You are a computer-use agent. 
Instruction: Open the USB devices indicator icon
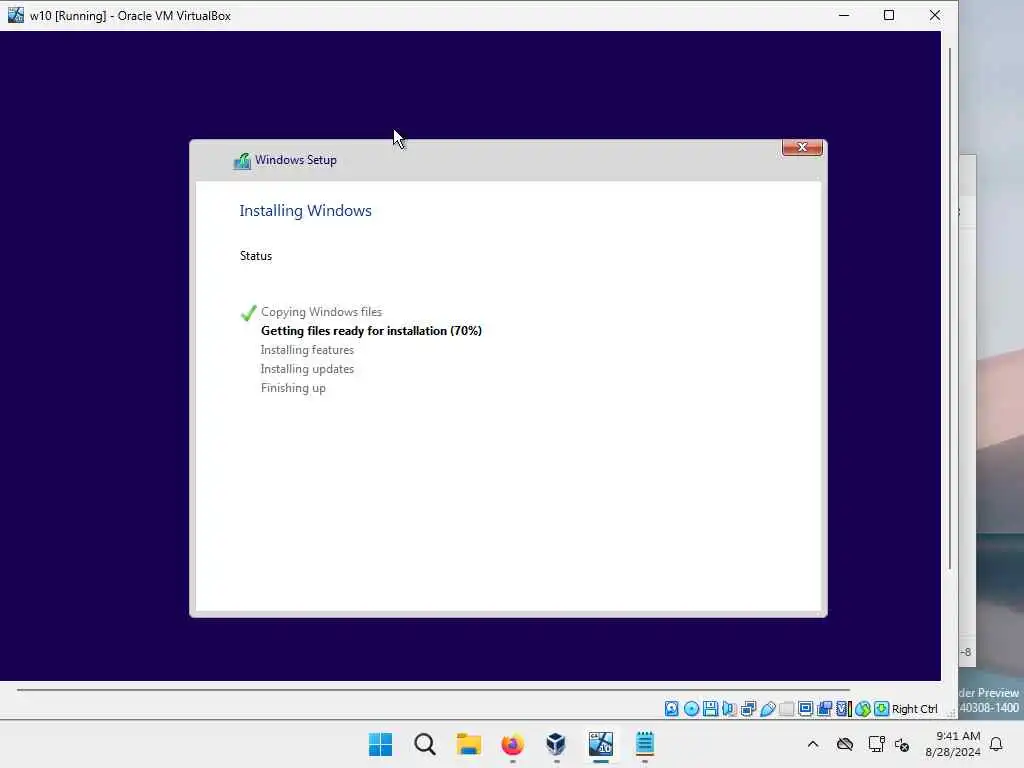click(x=767, y=709)
